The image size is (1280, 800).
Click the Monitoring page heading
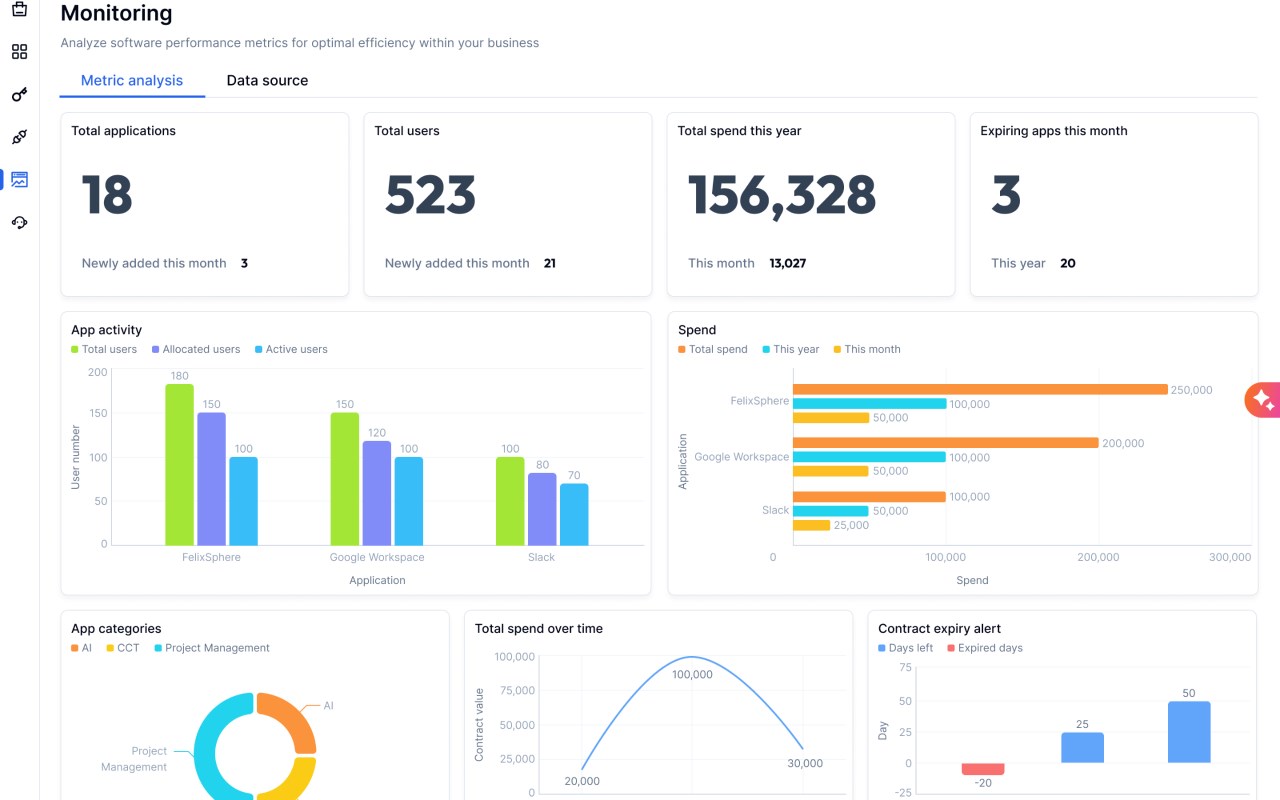116,14
